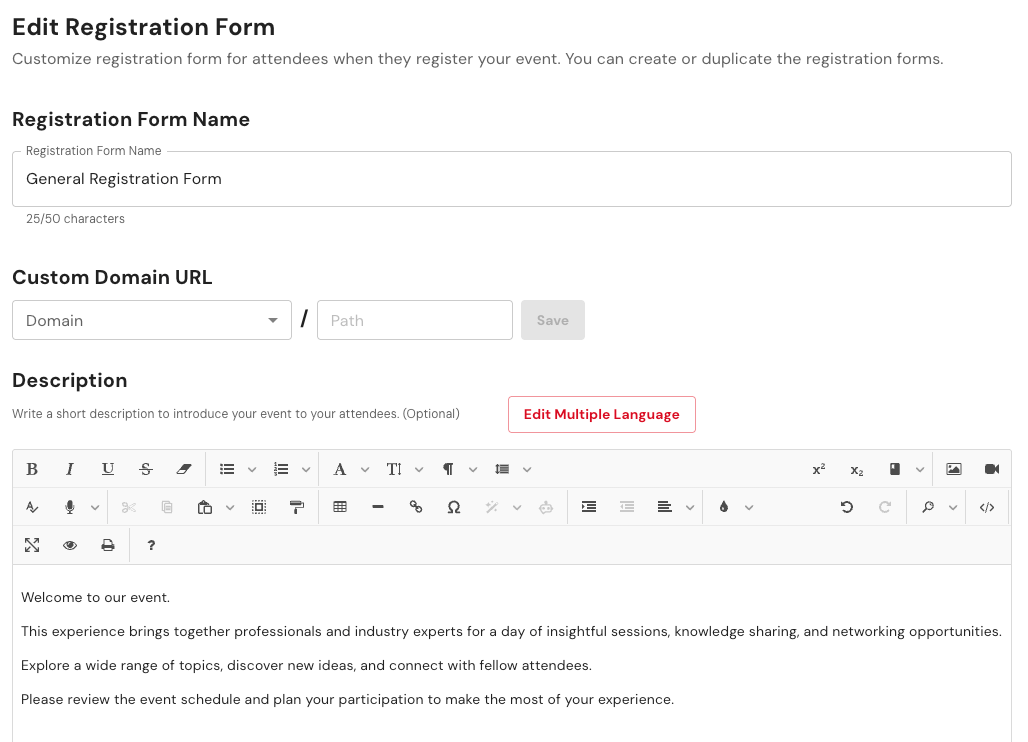Click the Edit Multiple Language button
Image resolution: width=1028 pixels, height=742 pixels.
[x=601, y=414]
